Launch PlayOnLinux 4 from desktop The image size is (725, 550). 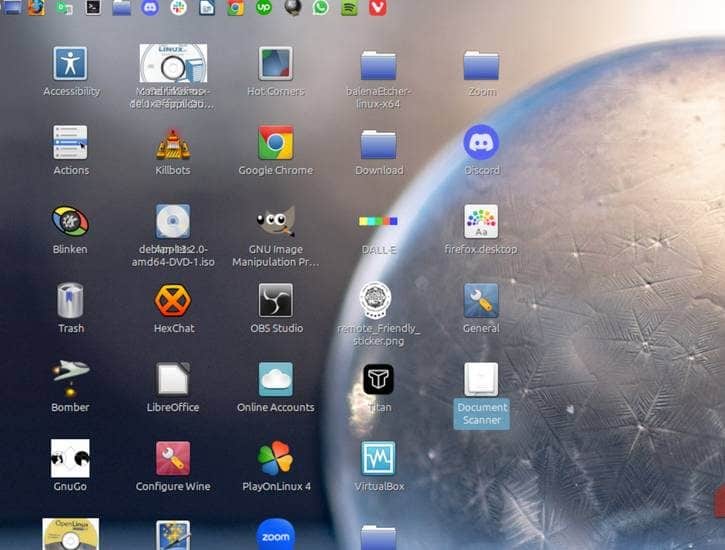[276, 458]
